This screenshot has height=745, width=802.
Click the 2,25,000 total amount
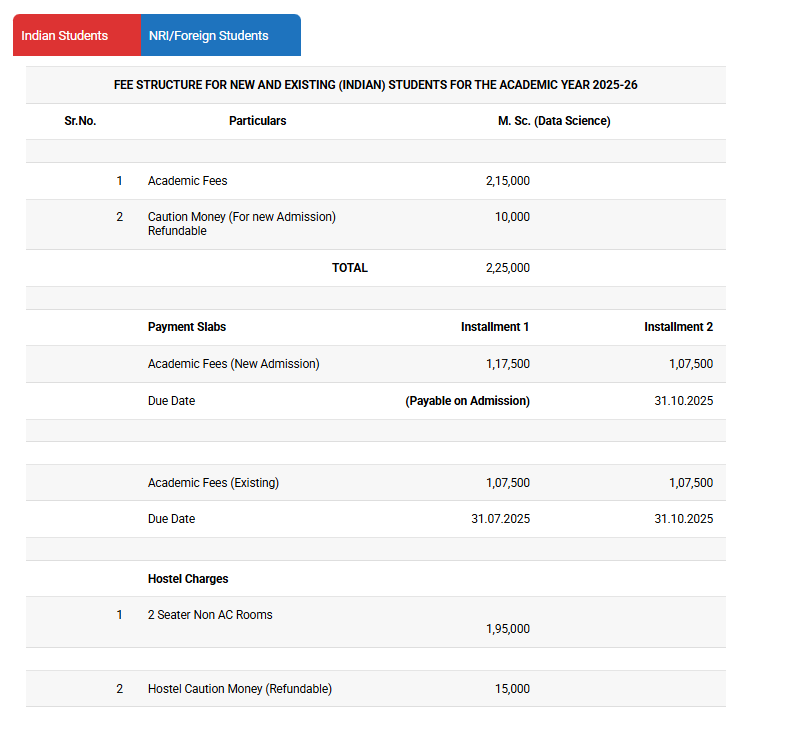[507, 268]
